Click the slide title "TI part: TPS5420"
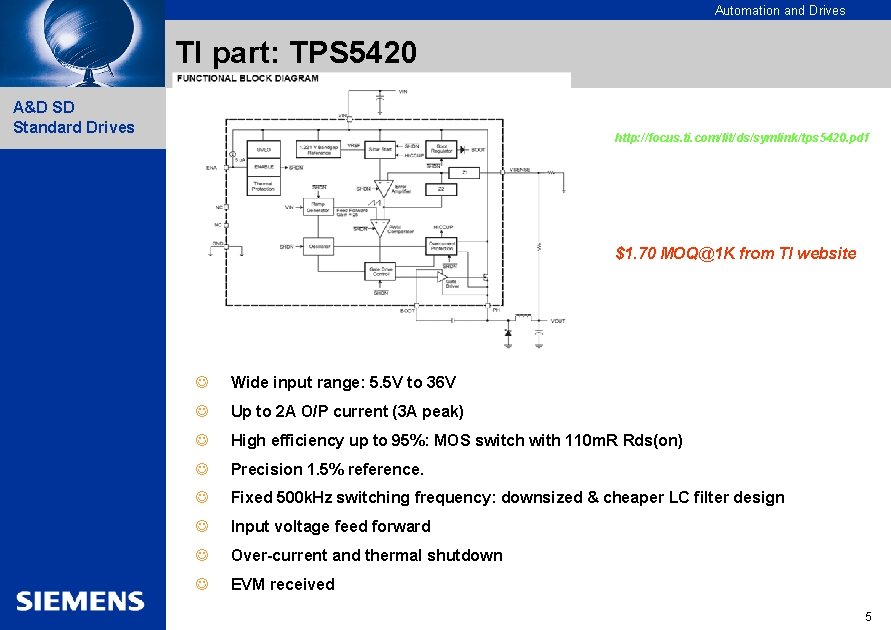Screen dimensions: 891x630 pyautogui.click(x=296, y=52)
